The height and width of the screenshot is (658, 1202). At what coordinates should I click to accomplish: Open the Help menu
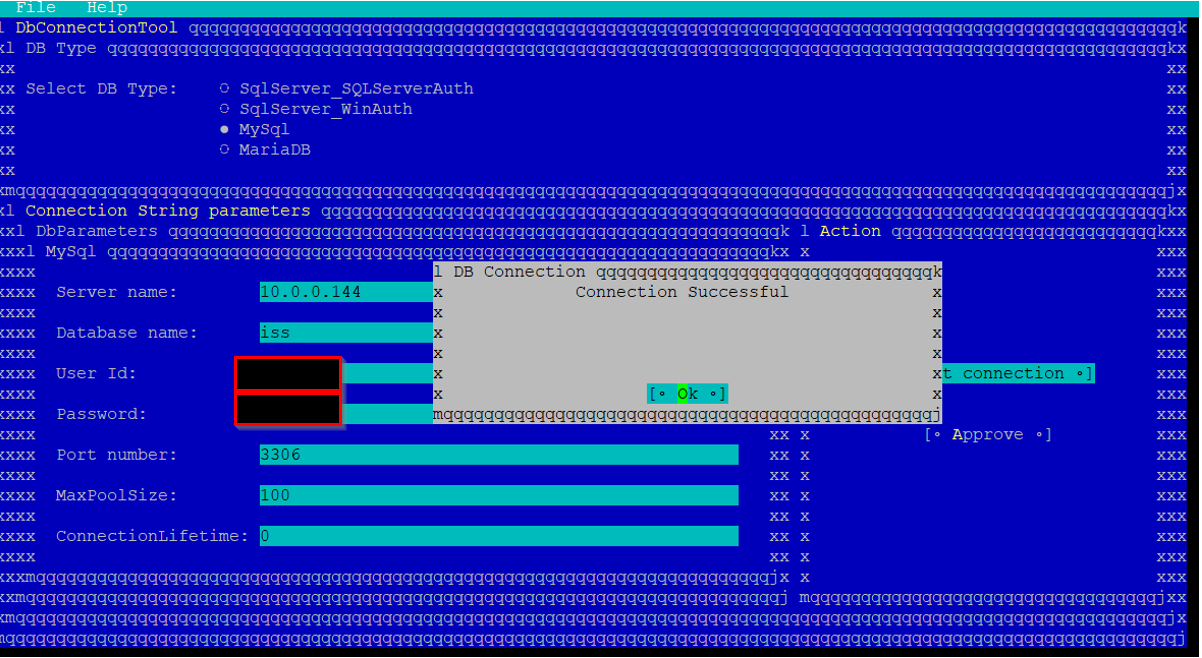tap(107, 8)
